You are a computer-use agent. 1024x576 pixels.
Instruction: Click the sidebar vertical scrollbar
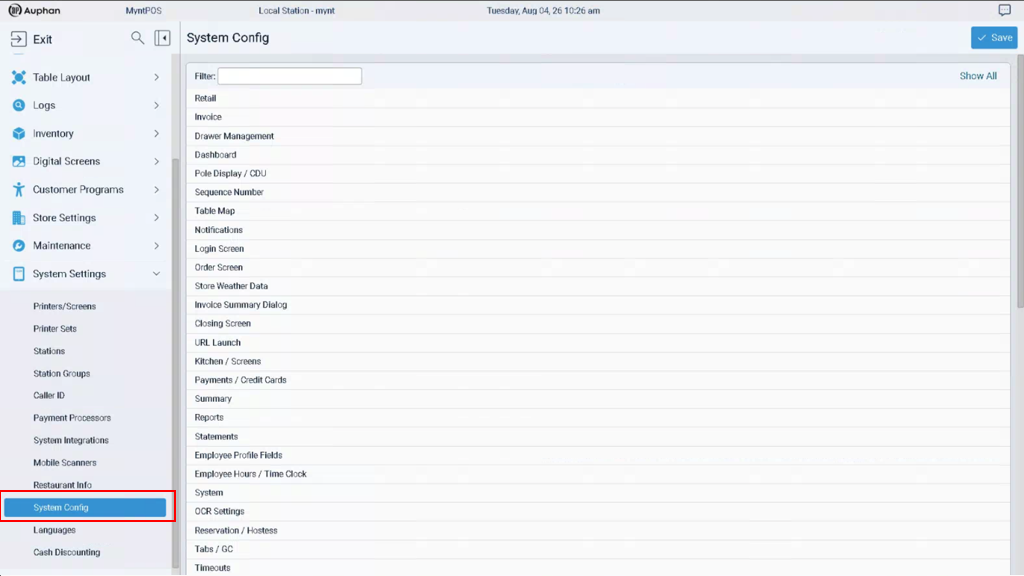[175, 362]
